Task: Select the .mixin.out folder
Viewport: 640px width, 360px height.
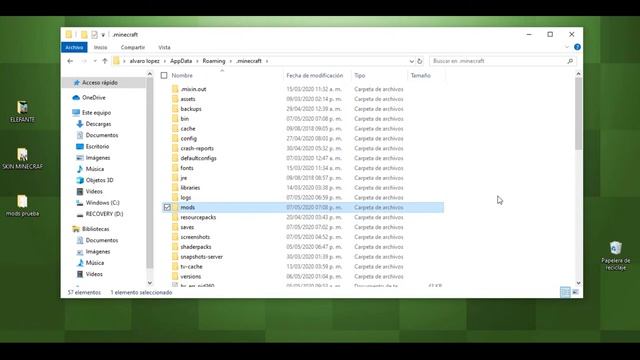Action: tap(193, 89)
